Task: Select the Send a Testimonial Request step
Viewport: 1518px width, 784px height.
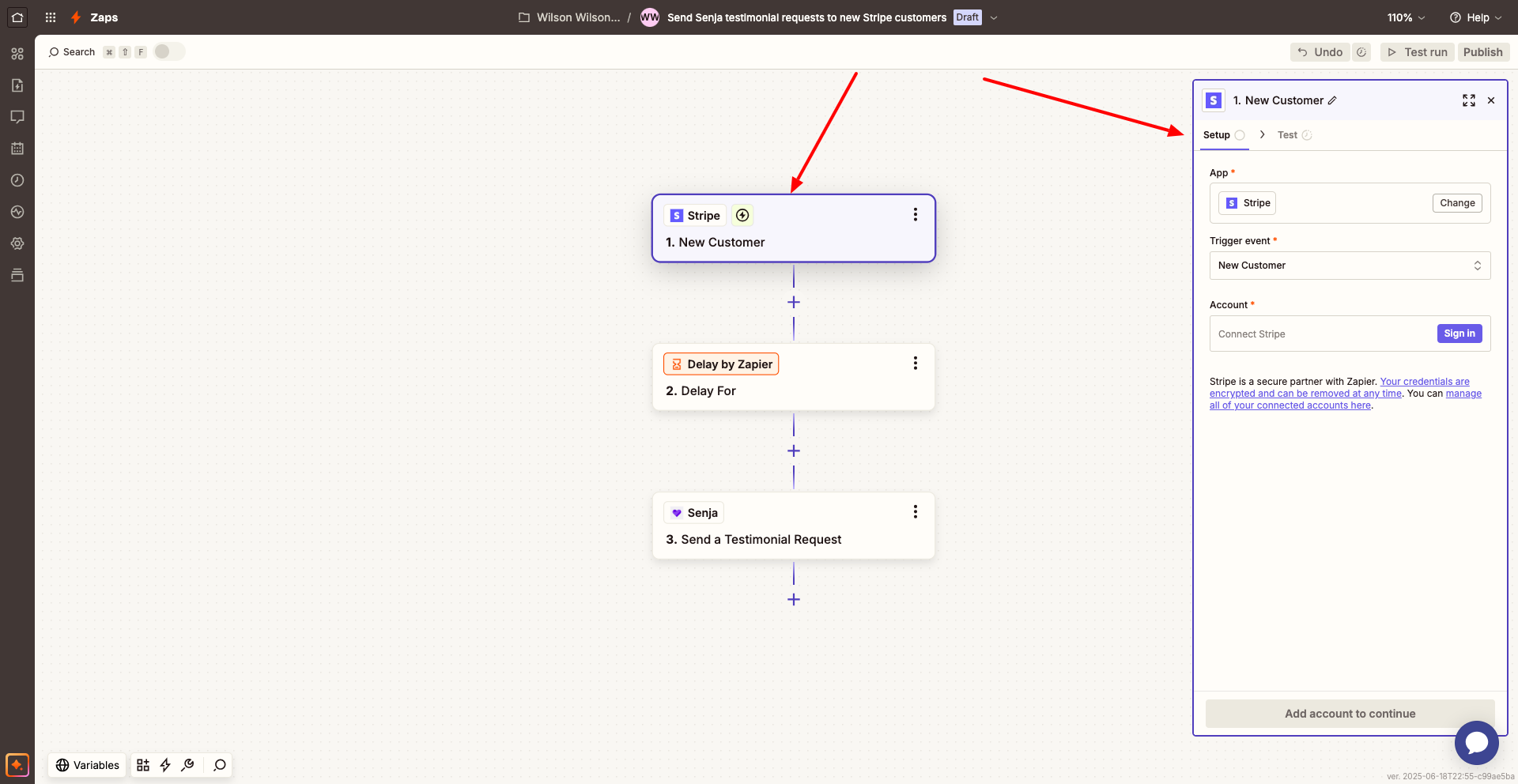Action: pyautogui.click(x=794, y=526)
